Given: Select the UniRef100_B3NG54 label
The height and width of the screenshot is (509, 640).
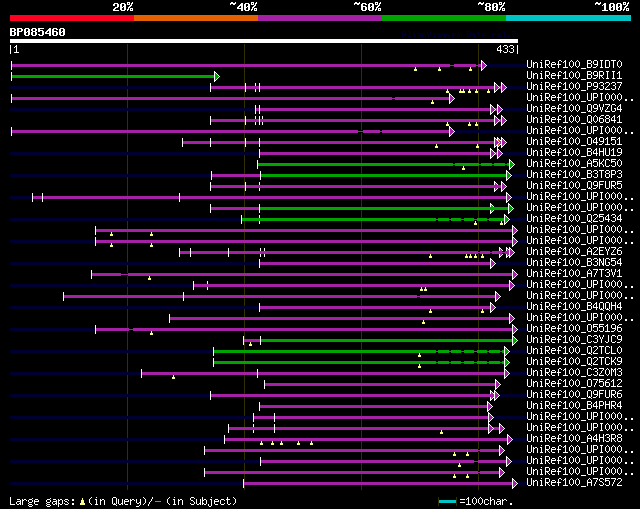Looking at the screenshot, I should click(x=574, y=262).
